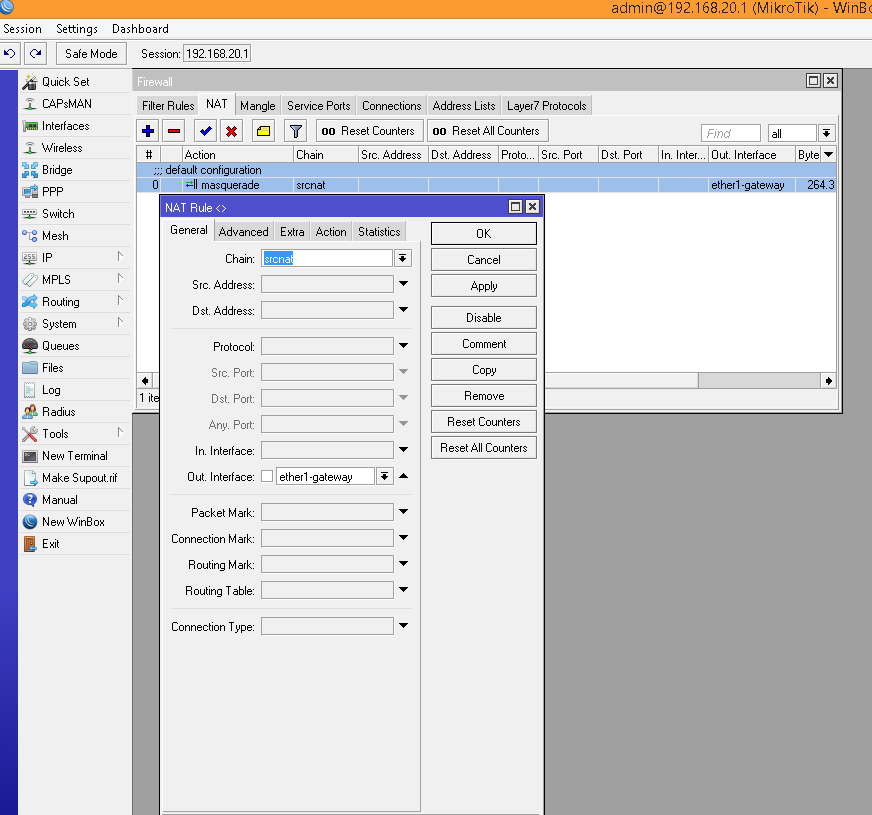The width and height of the screenshot is (872, 815).
Task: Expand Dst. Address field
Action: click(x=404, y=310)
